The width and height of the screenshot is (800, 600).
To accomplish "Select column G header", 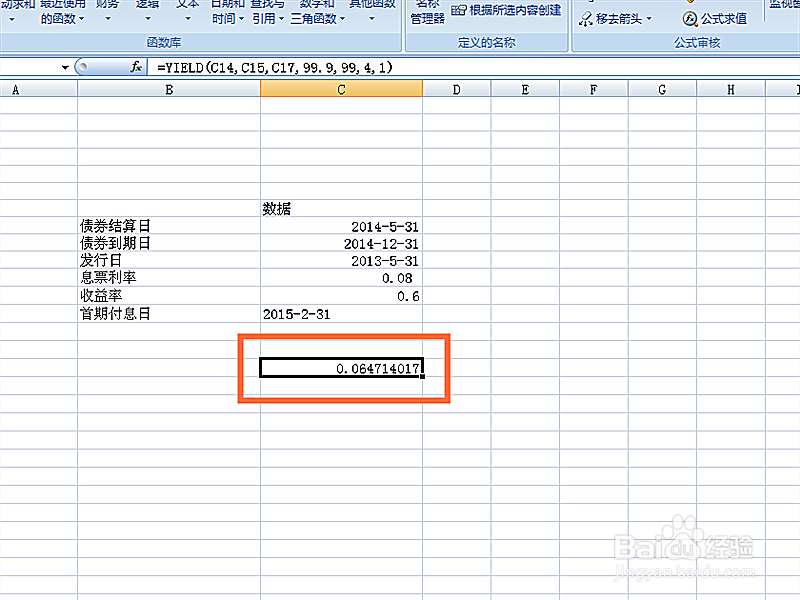I will click(x=662, y=90).
